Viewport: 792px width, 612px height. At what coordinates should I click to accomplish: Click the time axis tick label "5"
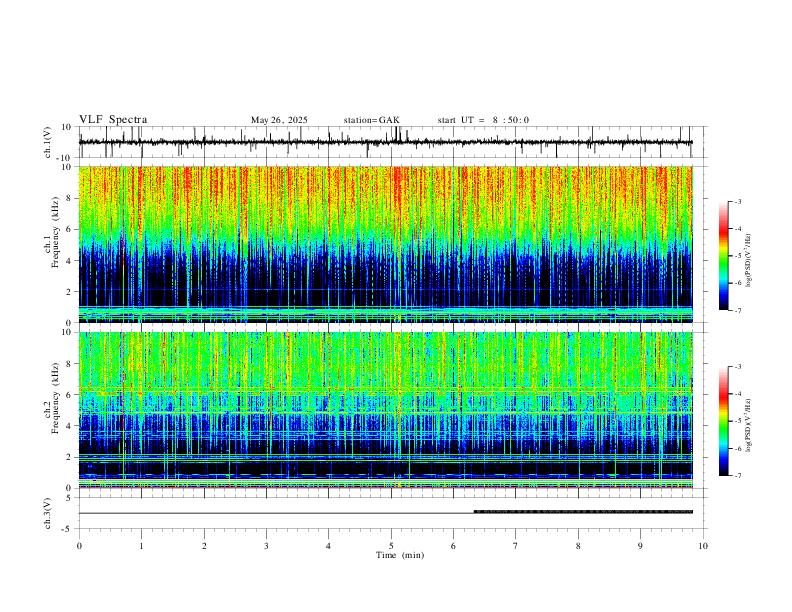(391, 546)
